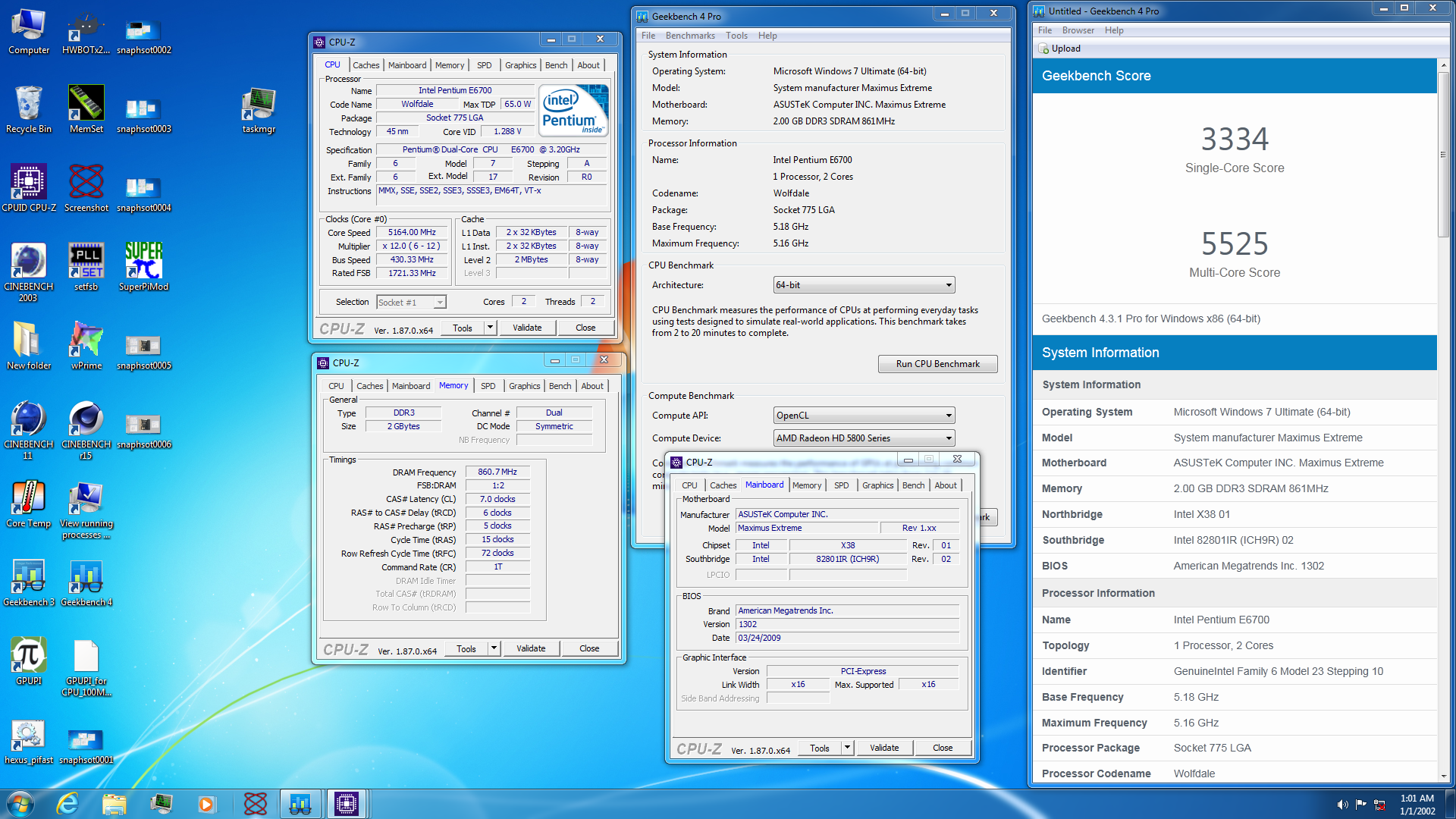This screenshot has width=1456, height=819.
Task: Click Tools button in Mainboard CPU-Z
Action: tap(820, 748)
